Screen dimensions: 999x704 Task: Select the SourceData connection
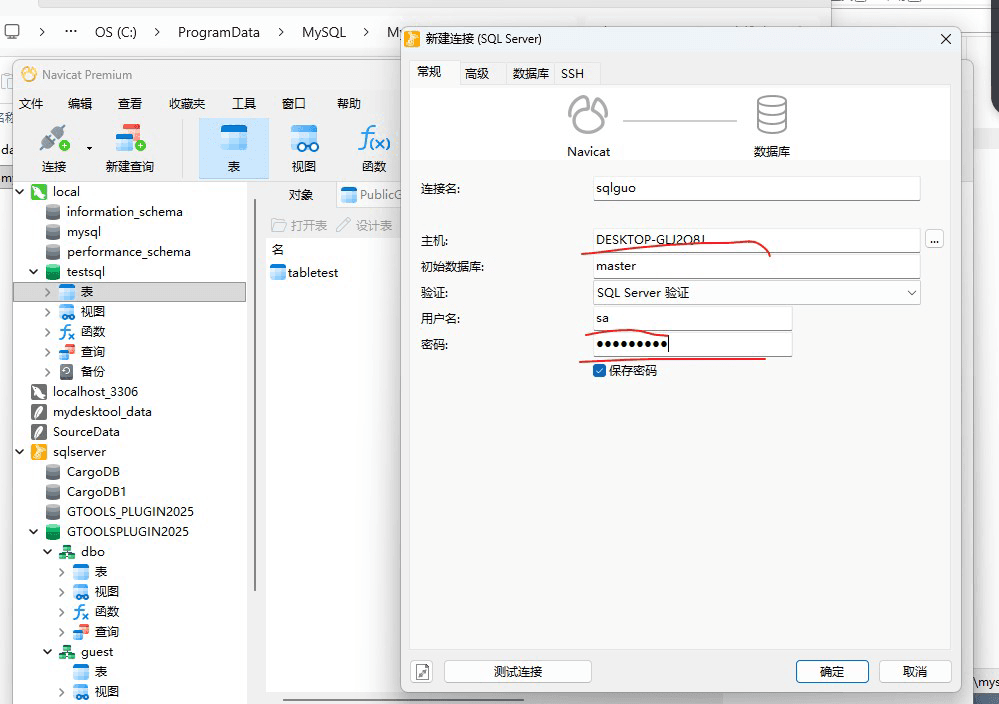(x=86, y=432)
